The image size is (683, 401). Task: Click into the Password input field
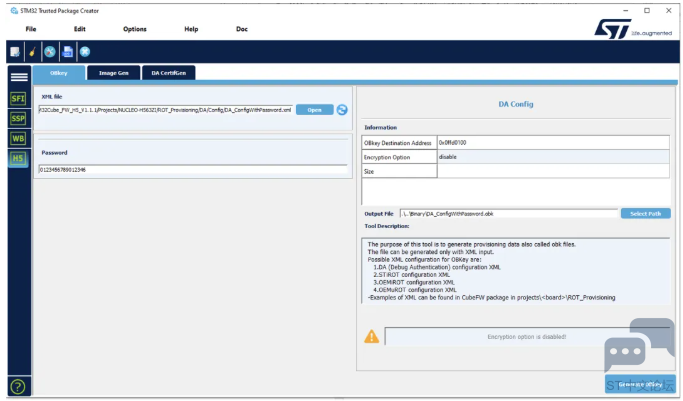pos(193,170)
